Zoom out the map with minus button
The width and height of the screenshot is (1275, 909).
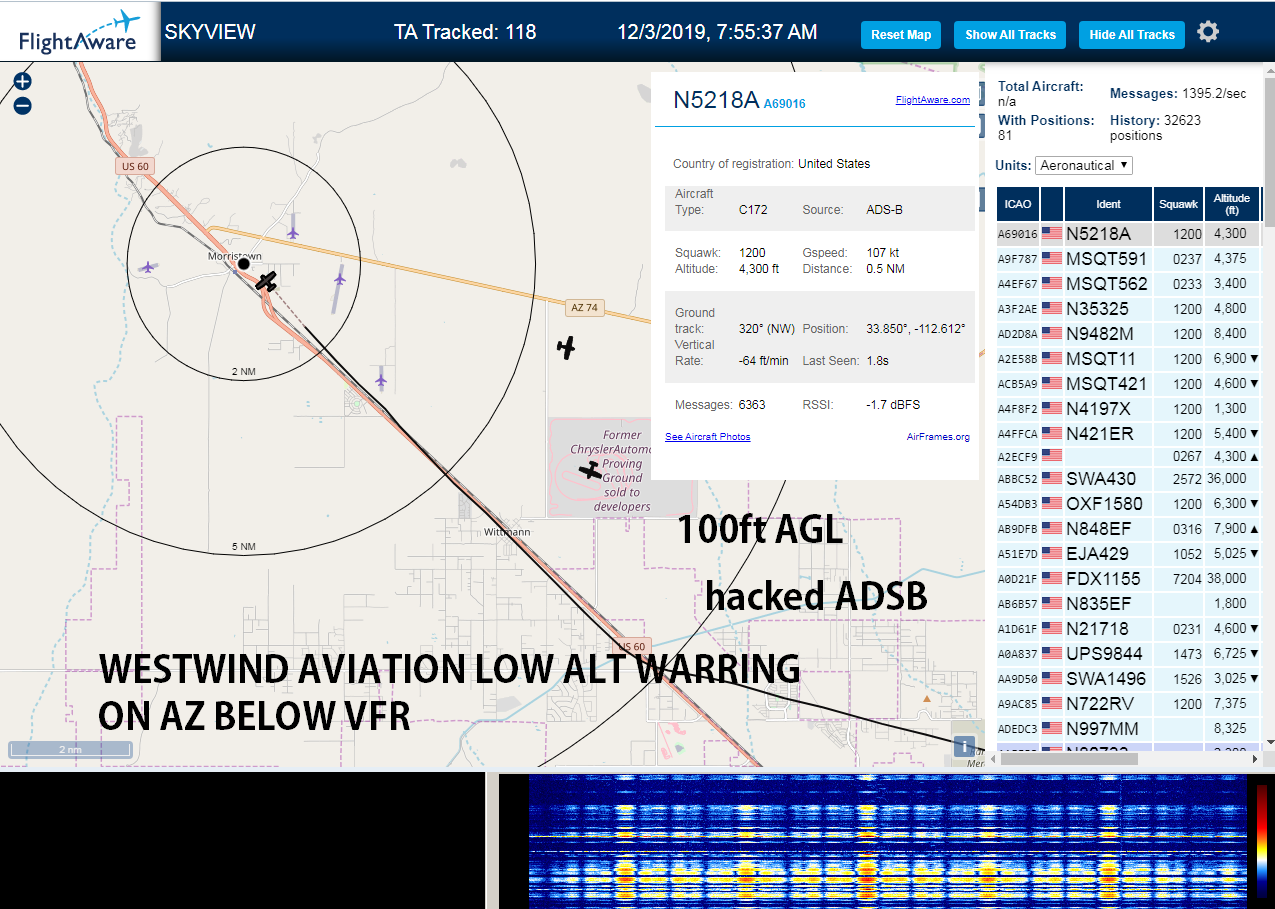(x=22, y=105)
